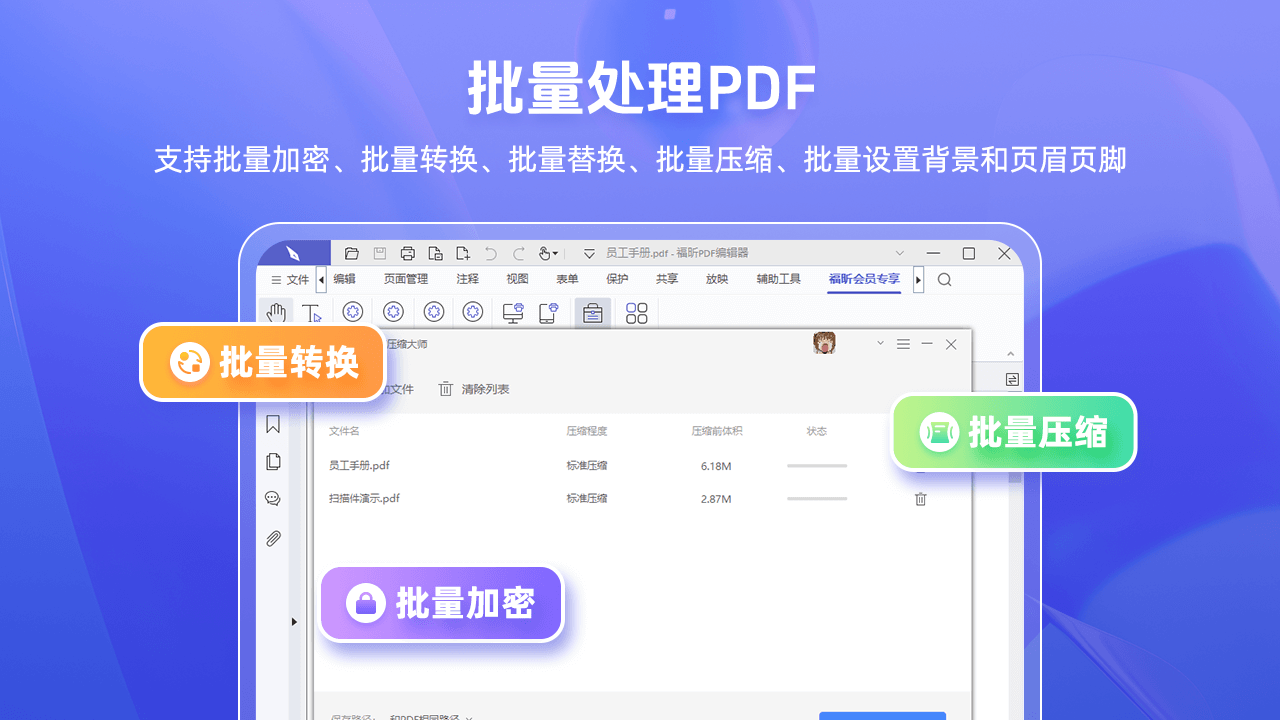Click the Undo icon
This screenshot has height=720, width=1280.
click(x=490, y=253)
